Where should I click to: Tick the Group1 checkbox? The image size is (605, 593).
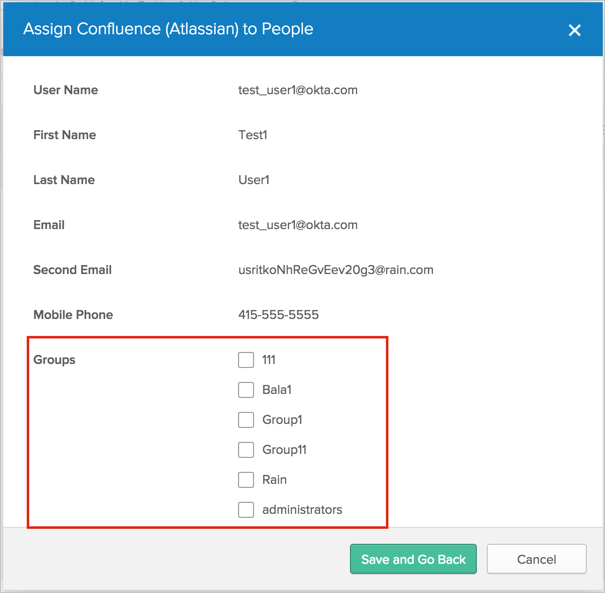246,420
